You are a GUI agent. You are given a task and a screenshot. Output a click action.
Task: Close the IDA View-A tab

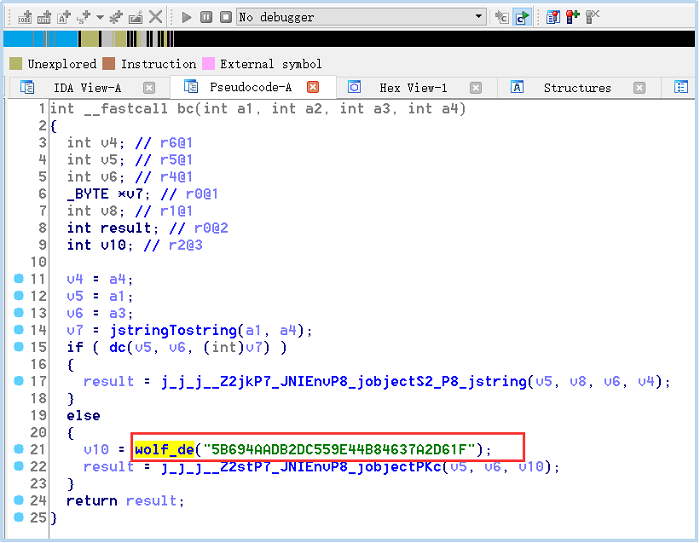click(x=149, y=88)
